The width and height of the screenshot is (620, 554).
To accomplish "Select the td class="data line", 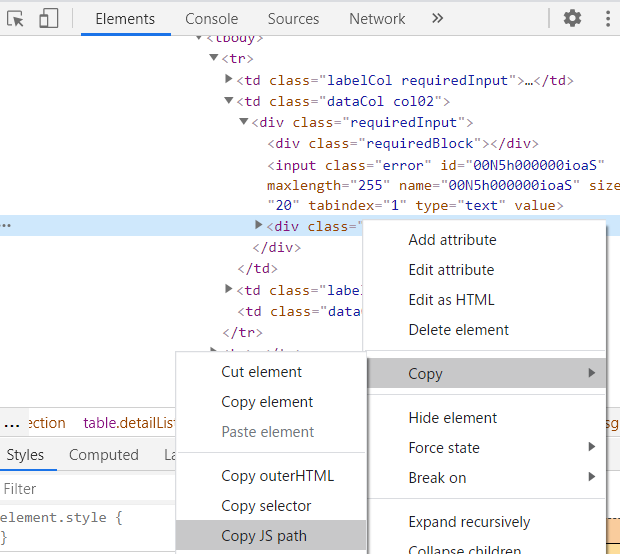I will tap(299, 312).
